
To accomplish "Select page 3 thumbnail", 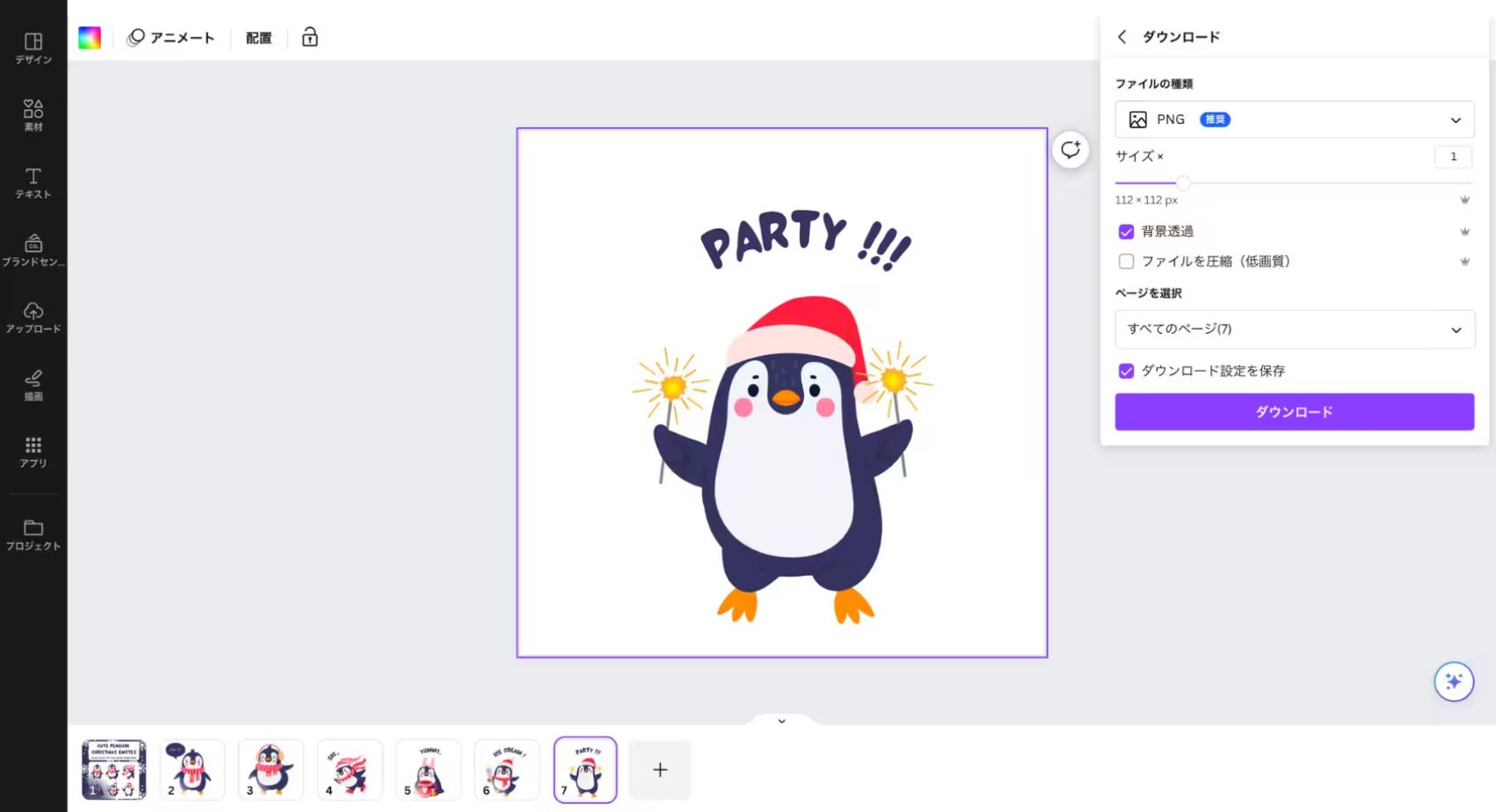I will coord(271,770).
